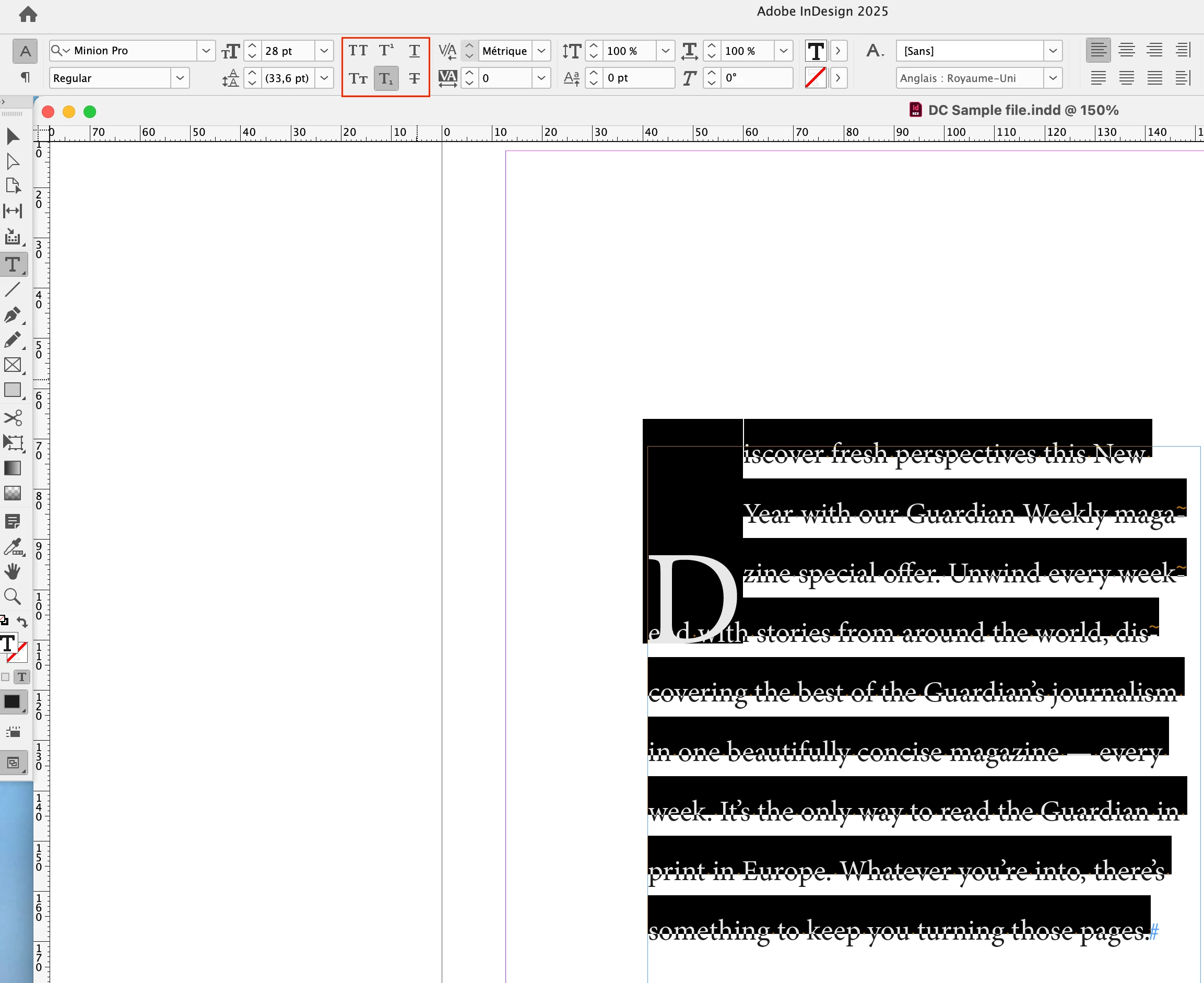
Task: Open the font size dropdown
Action: click(324, 51)
